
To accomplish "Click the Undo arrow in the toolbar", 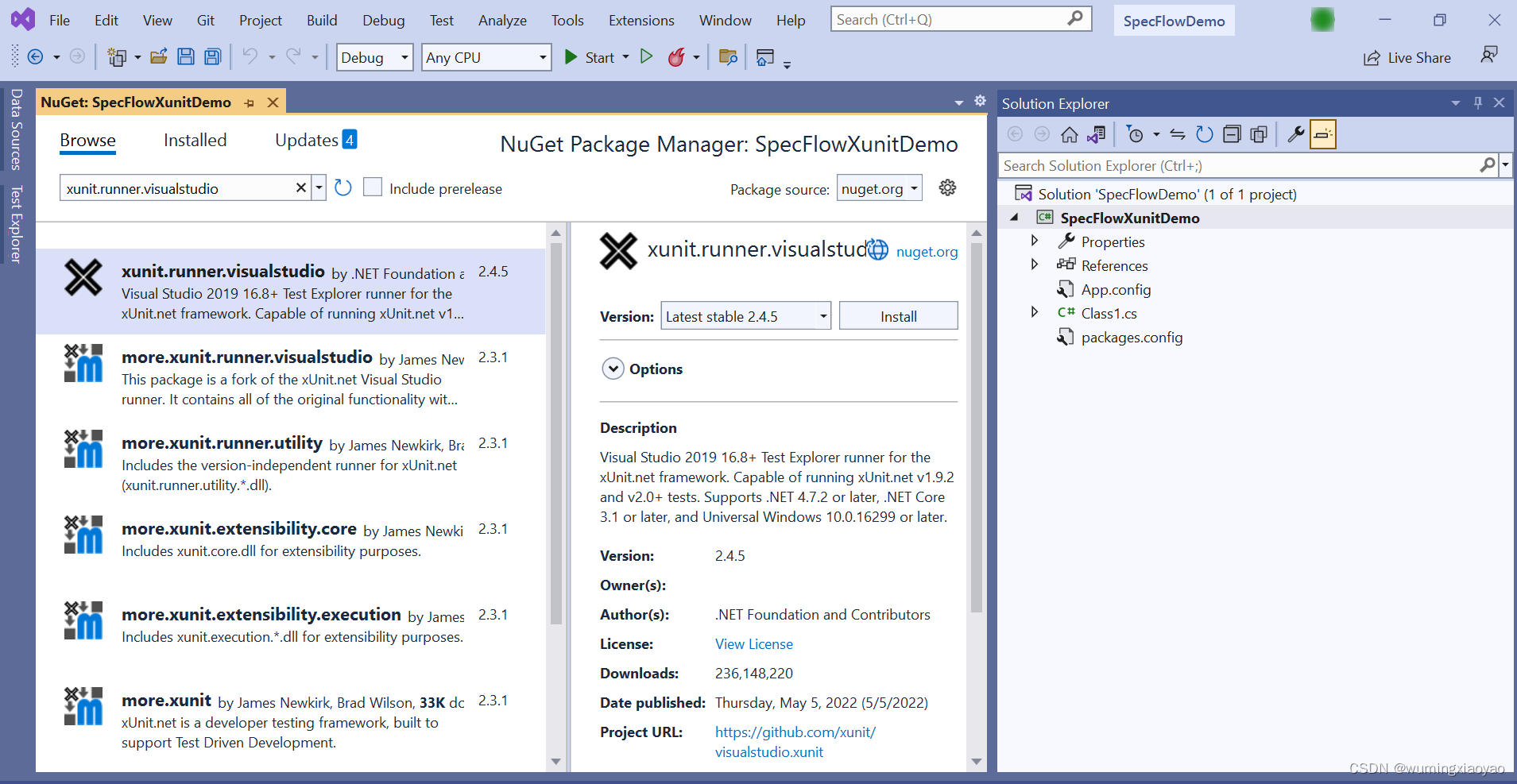I will pos(250,56).
